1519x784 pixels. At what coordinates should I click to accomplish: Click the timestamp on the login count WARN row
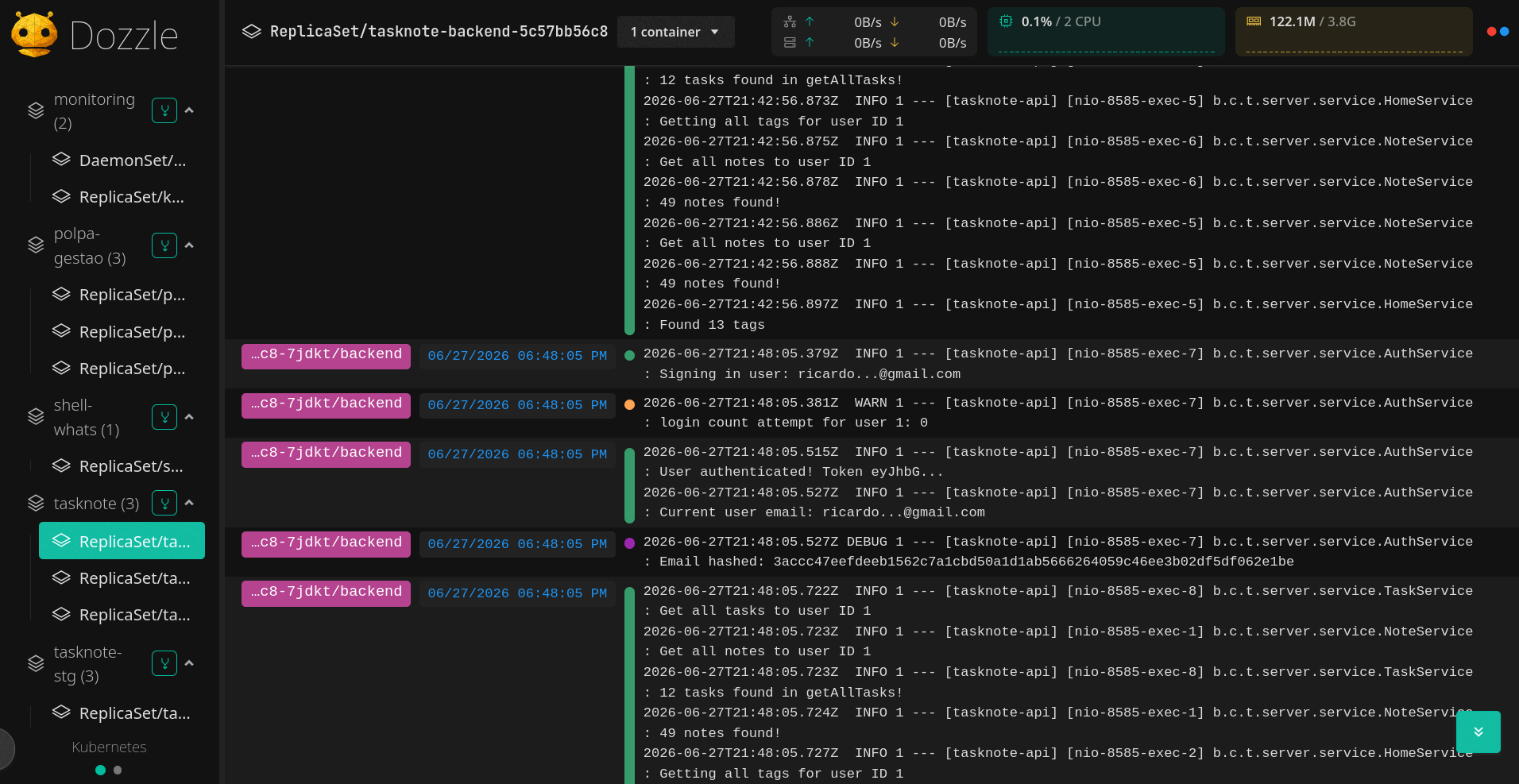click(517, 405)
